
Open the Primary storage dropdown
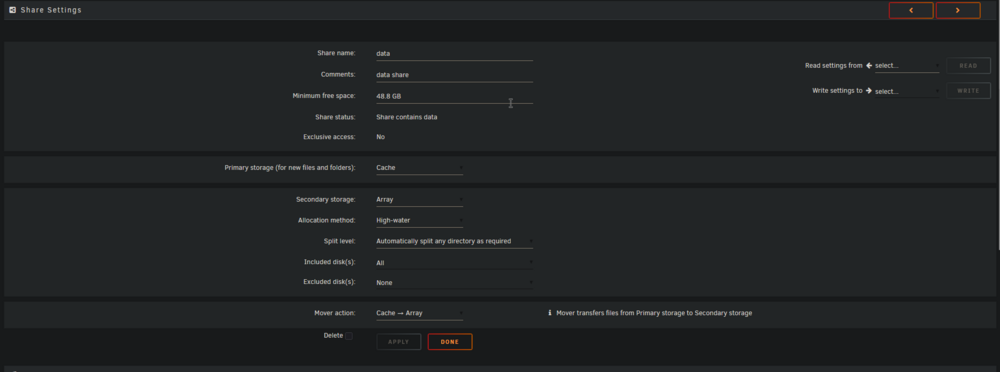tap(419, 168)
